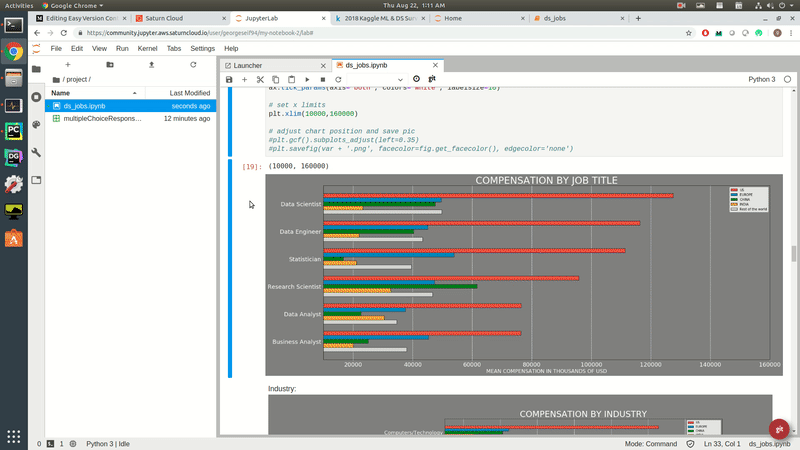The image size is (800, 450).
Task: Click Ln 33, Col 1 in status bar
Action: tap(722, 444)
